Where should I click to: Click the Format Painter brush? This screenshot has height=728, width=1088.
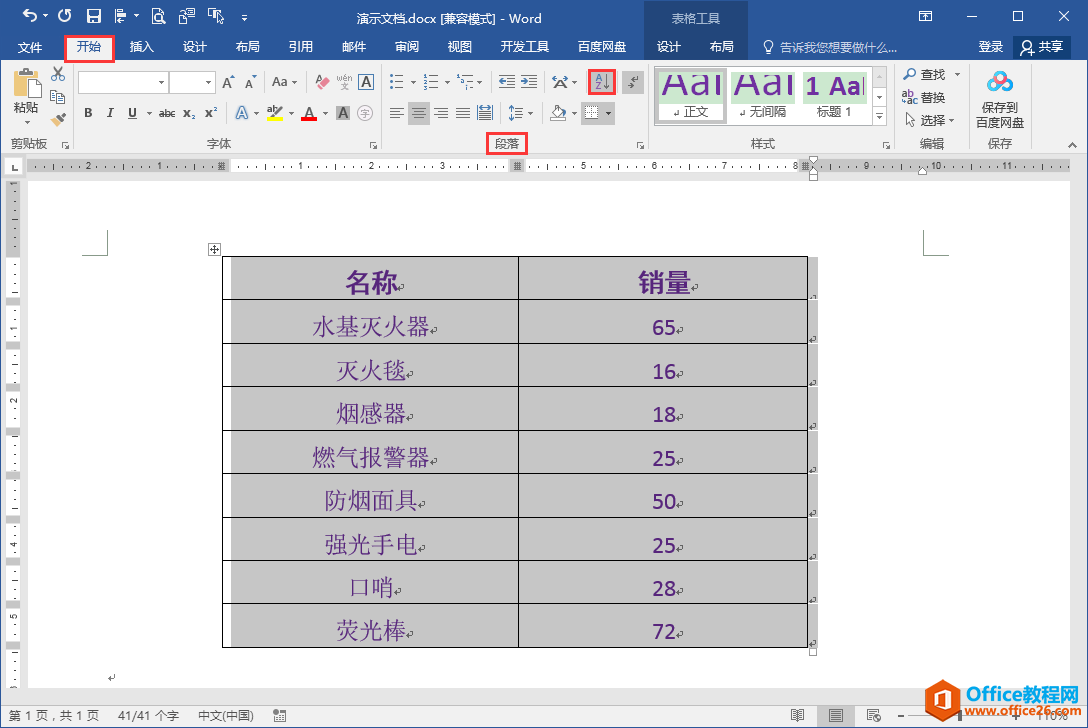(58, 120)
